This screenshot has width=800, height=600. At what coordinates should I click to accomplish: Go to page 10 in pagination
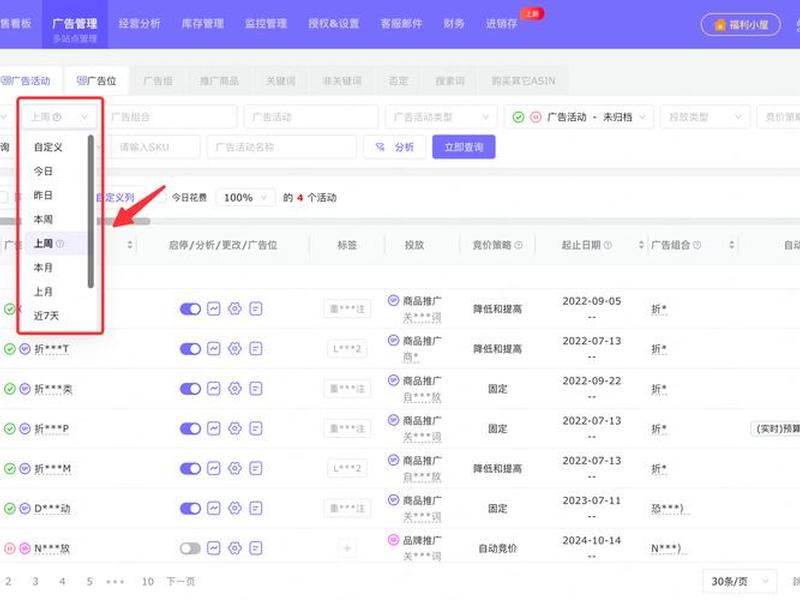(147, 581)
